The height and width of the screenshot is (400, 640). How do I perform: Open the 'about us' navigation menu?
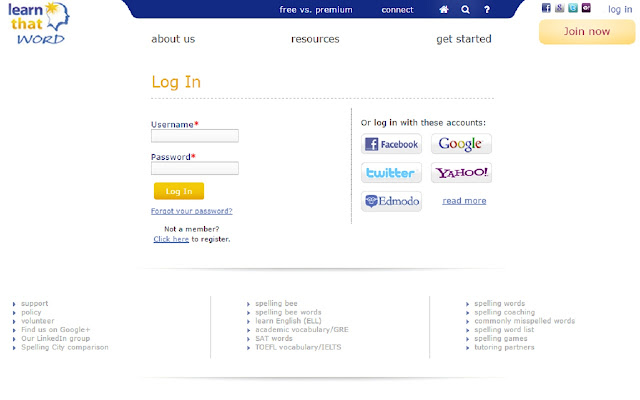[x=173, y=39]
